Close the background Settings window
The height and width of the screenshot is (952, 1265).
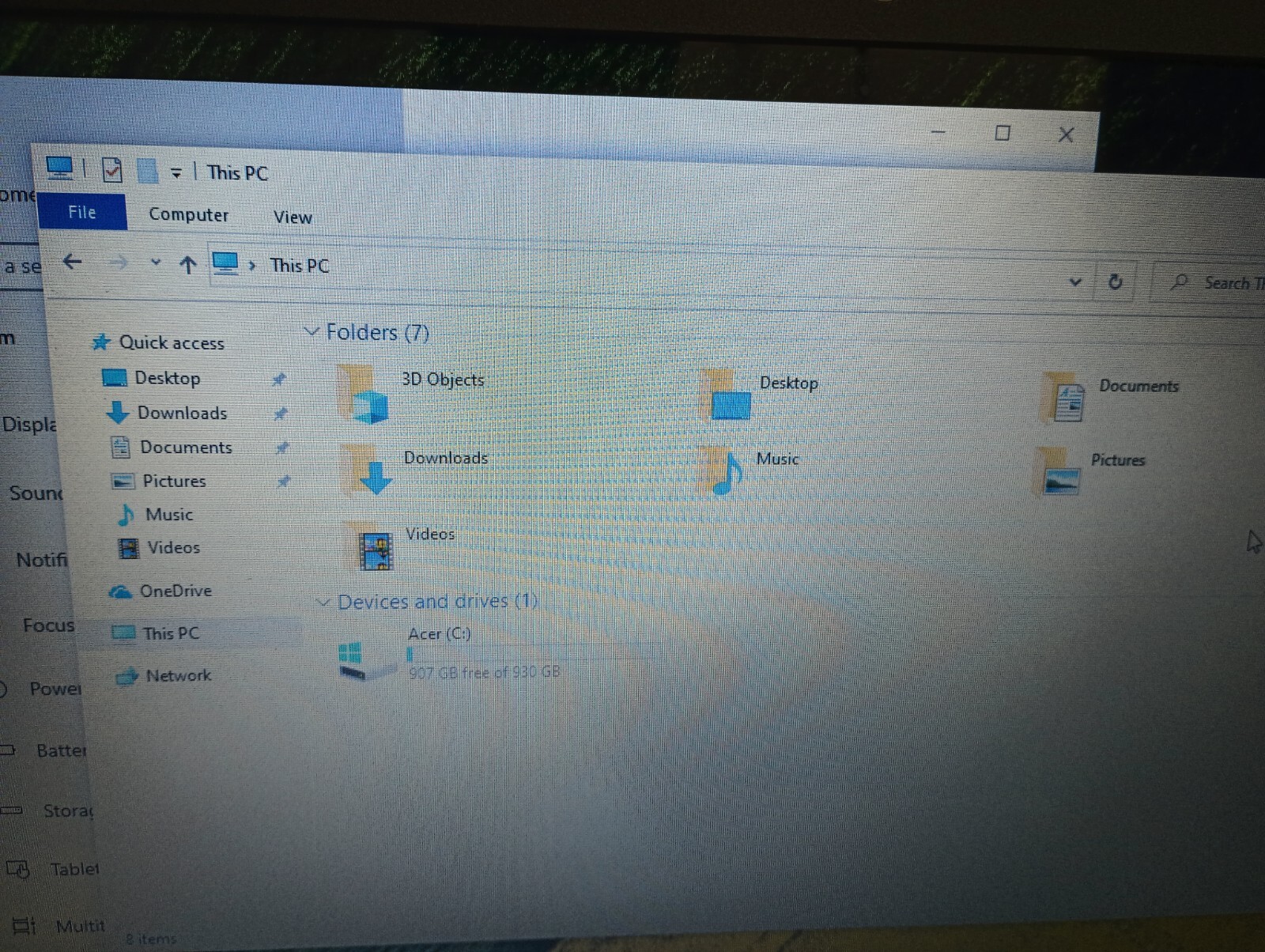click(x=1066, y=135)
